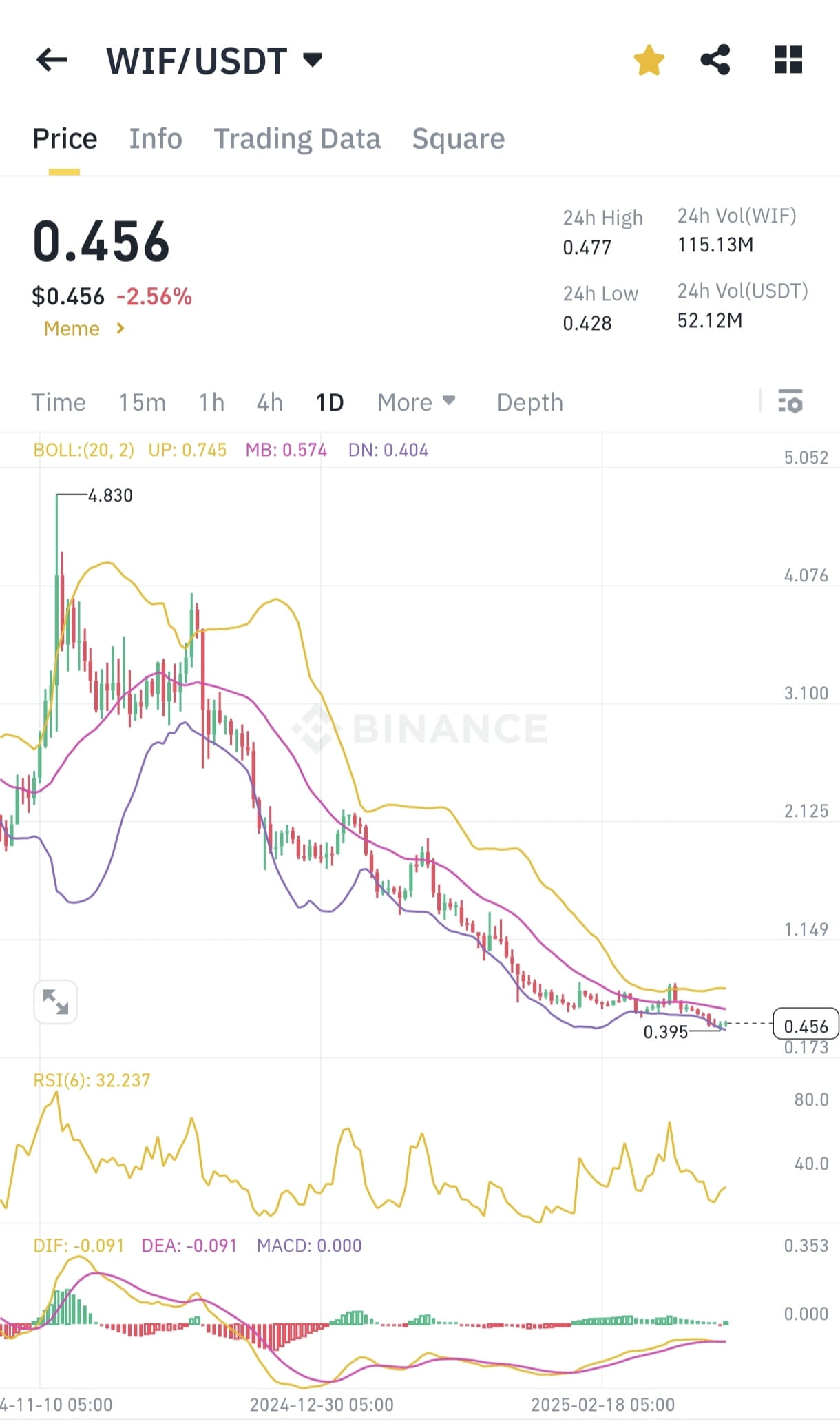This screenshot has height=1426, width=840.
Task: Open the grid layout icon
Action: (788, 60)
